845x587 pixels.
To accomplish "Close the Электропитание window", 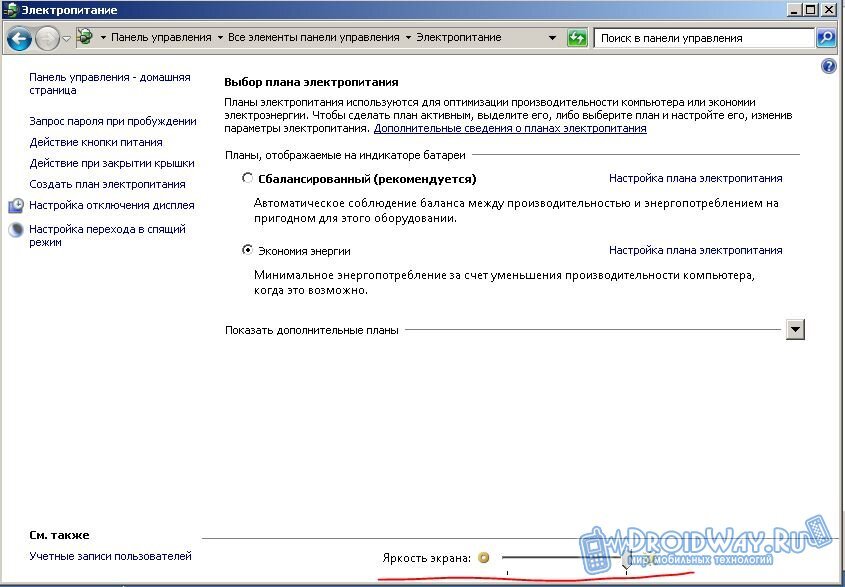I will point(828,10).
